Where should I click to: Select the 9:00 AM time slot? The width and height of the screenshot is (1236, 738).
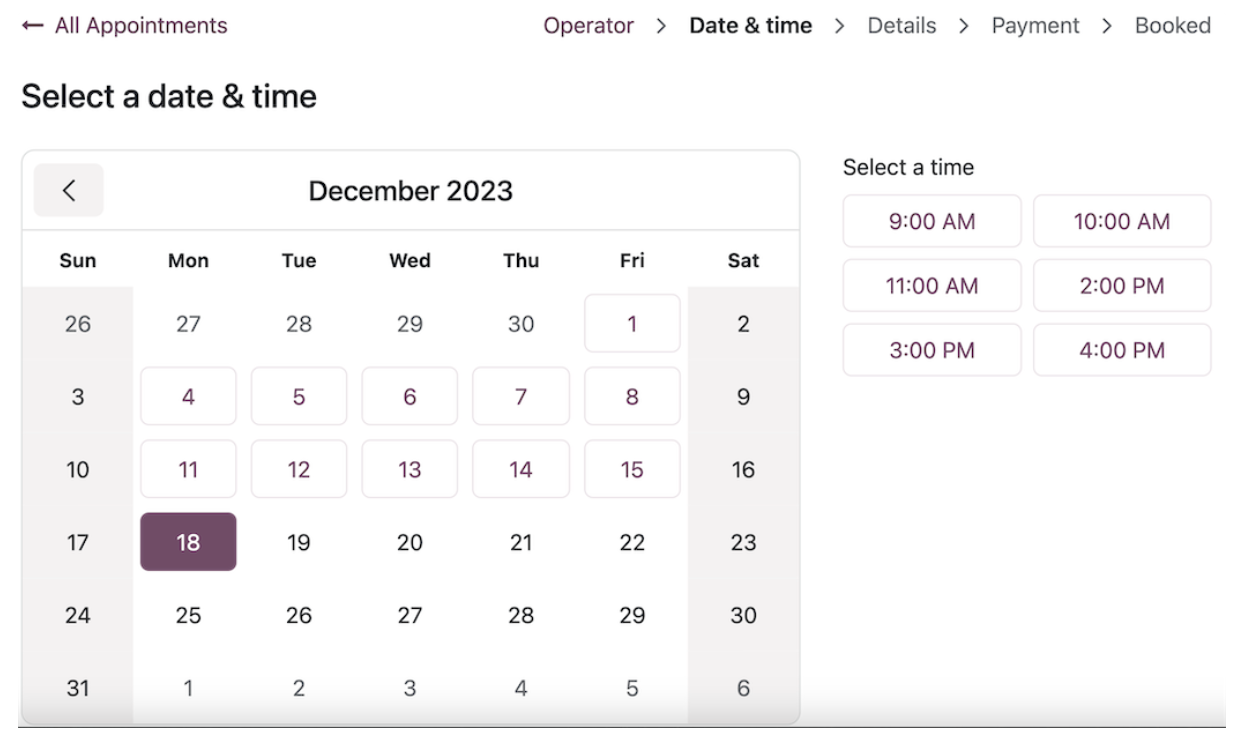931,221
